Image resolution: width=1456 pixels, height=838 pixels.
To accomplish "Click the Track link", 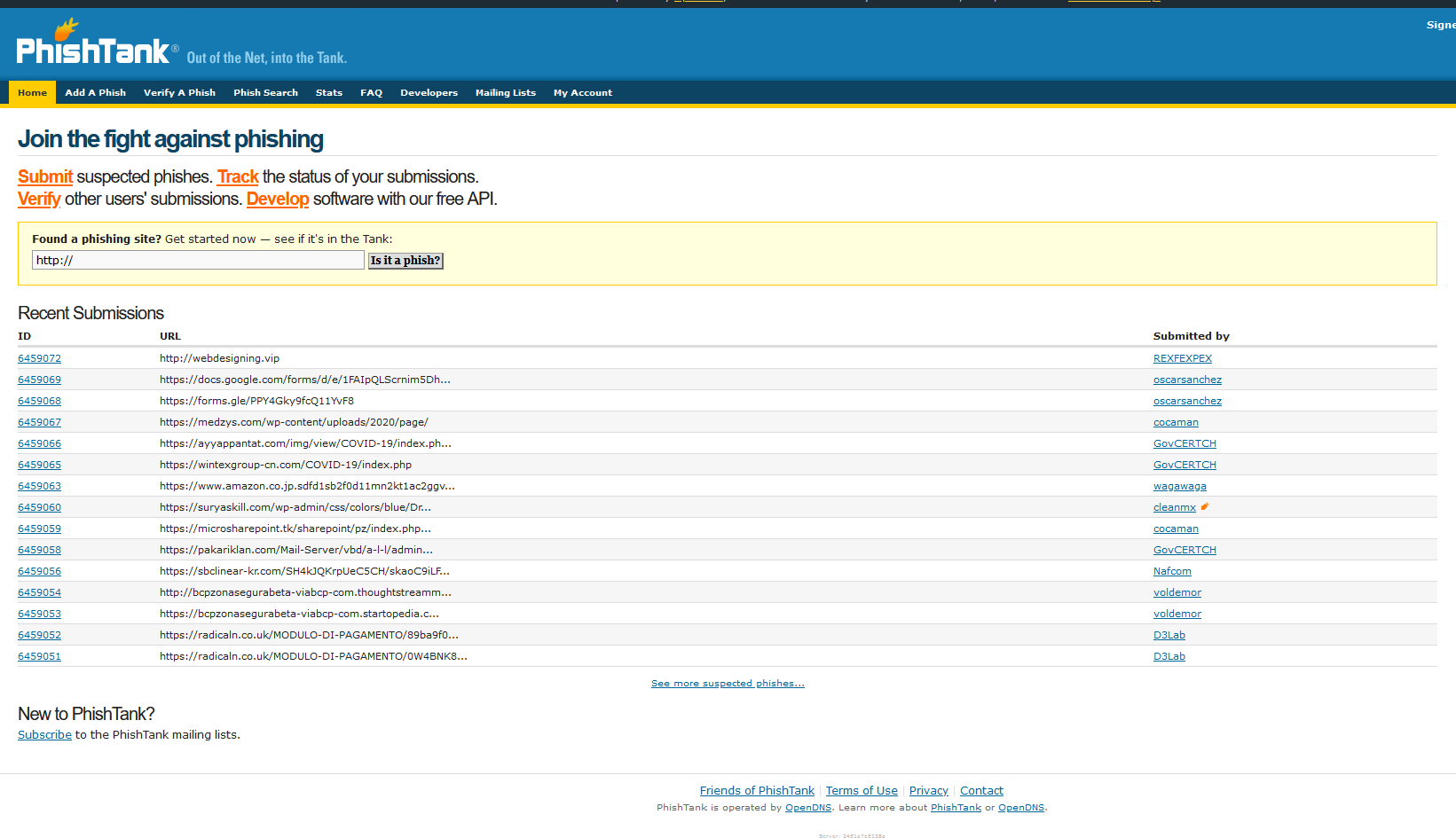I will click(238, 176).
